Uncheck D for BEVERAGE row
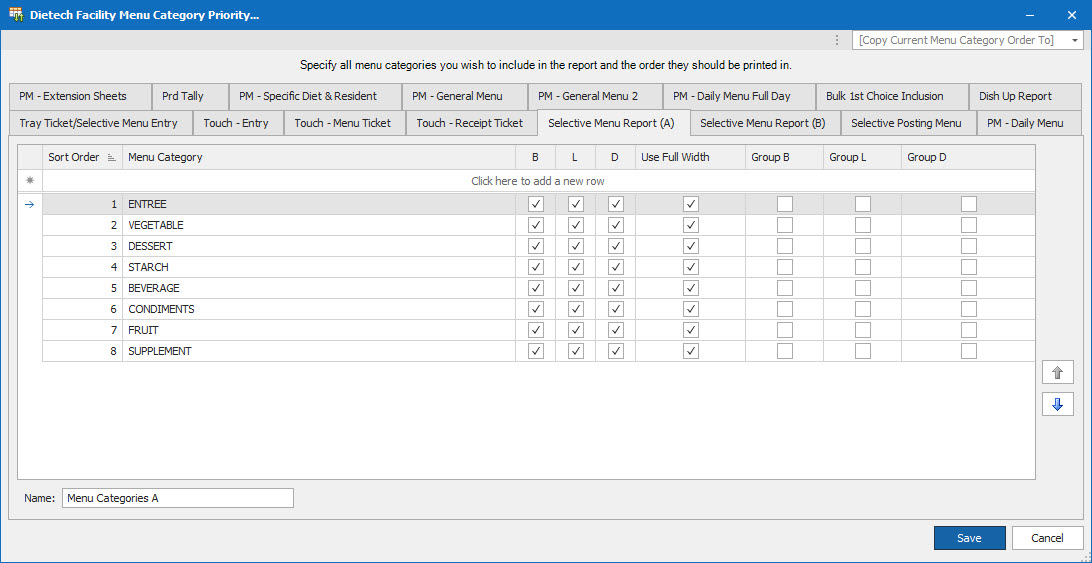The width and height of the screenshot is (1092, 563). coord(616,288)
